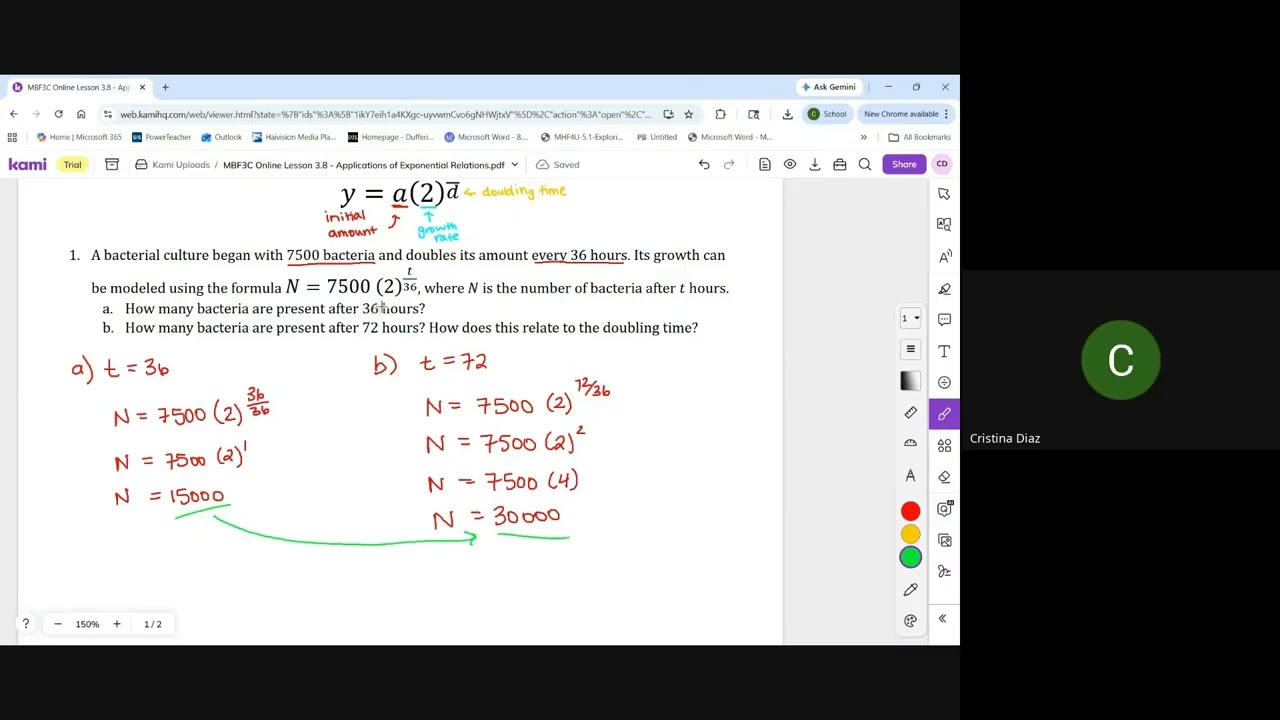Open a new Chrome tab
The height and width of the screenshot is (720, 1280).
pyautogui.click(x=165, y=87)
